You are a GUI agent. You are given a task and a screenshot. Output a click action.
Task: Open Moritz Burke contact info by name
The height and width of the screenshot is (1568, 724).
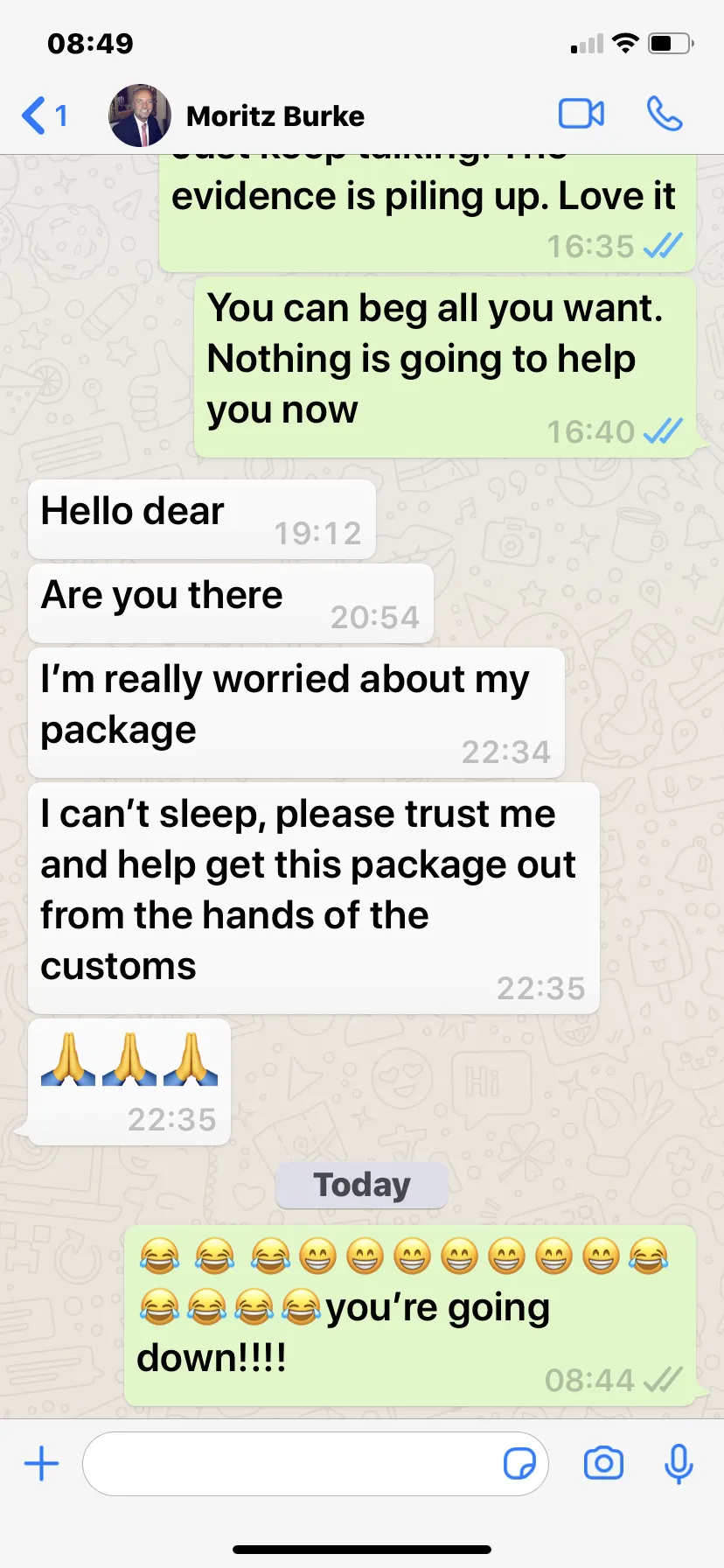click(x=275, y=116)
